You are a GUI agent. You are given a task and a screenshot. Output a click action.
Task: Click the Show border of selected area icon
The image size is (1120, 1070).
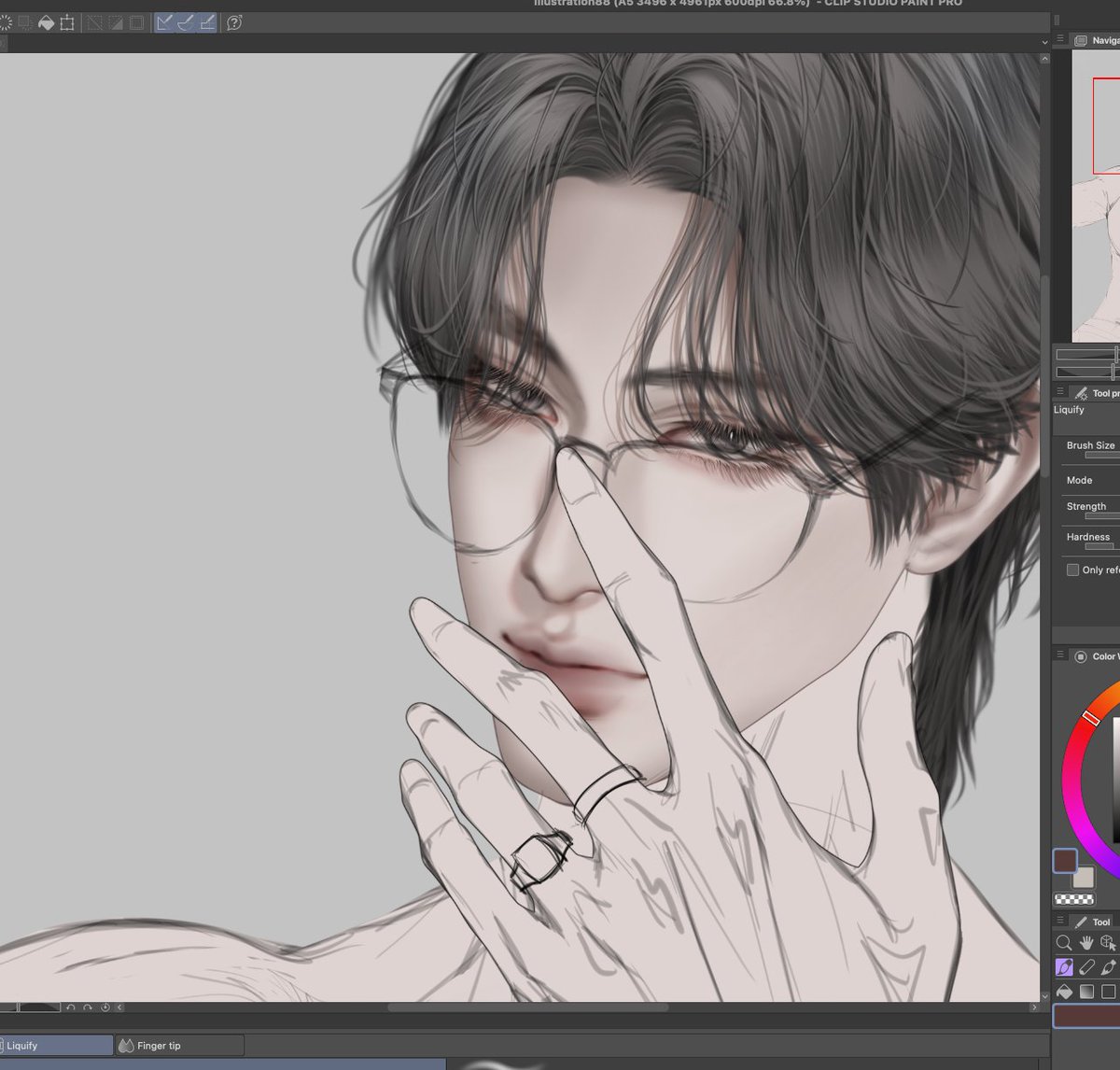tap(136, 22)
